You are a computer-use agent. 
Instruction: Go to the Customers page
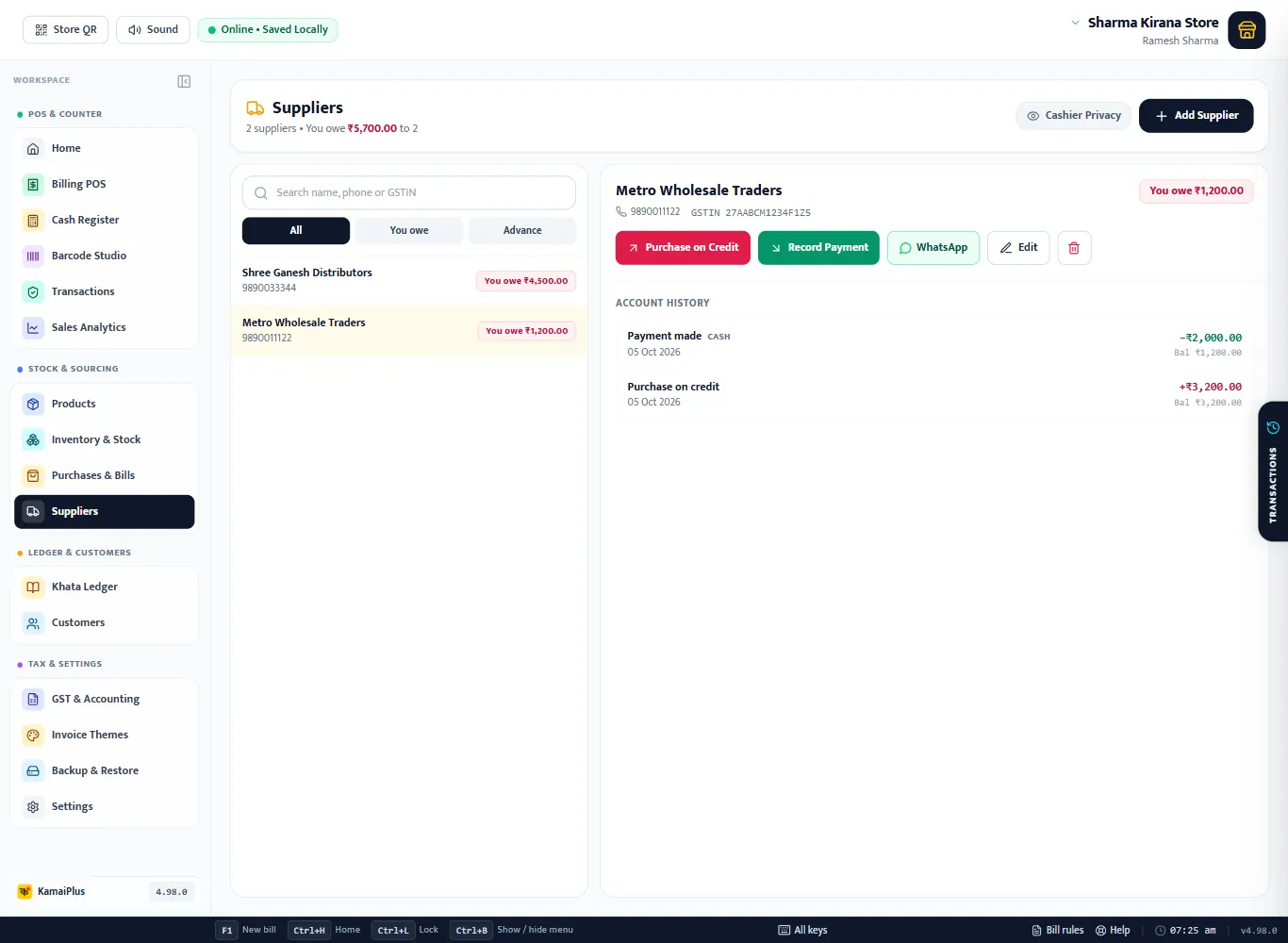coord(104,622)
